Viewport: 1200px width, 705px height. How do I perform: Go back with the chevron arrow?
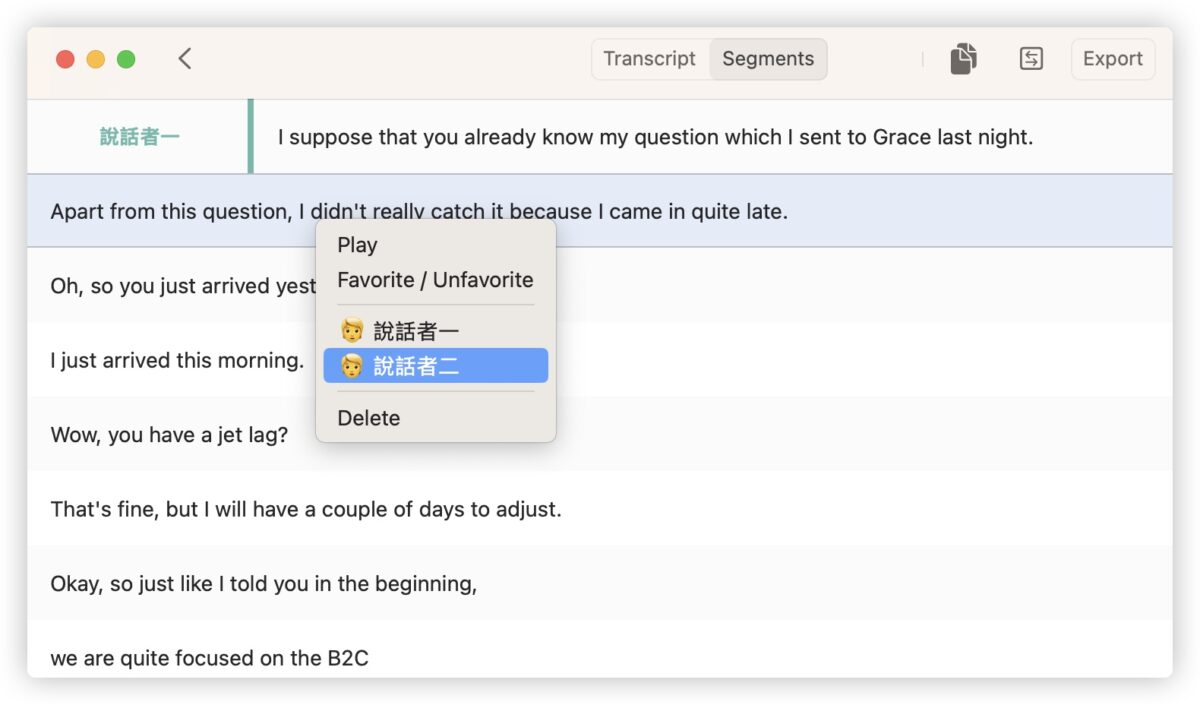click(185, 59)
